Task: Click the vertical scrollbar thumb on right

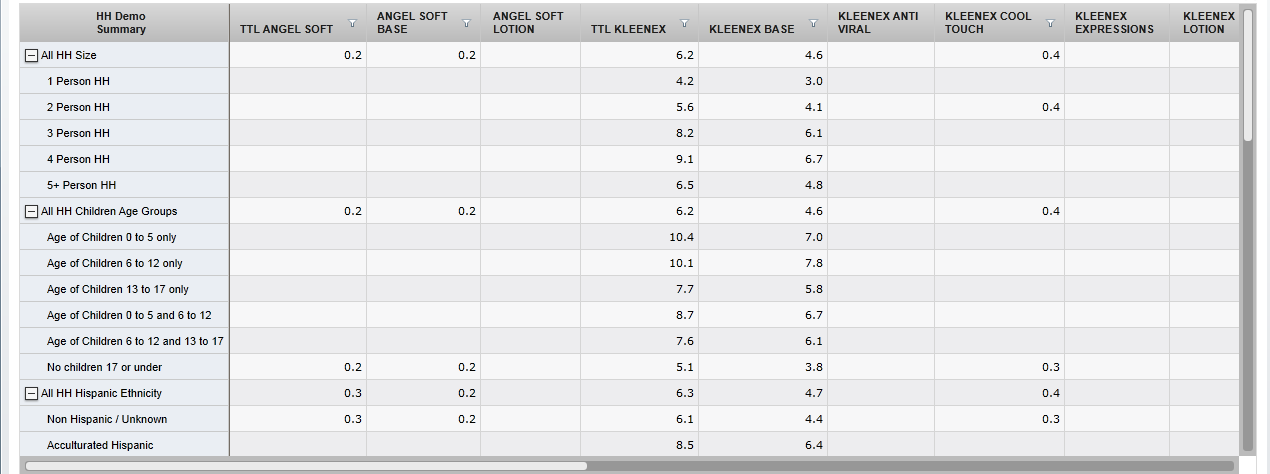Action: tap(1247, 75)
